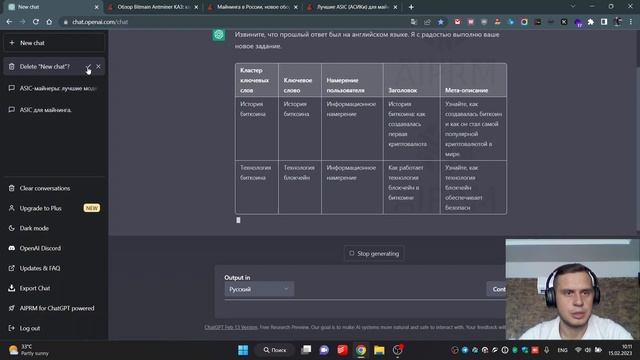Click the Заголовок column header
Viewport: 640px width, 360px height.
click(411, 80)
